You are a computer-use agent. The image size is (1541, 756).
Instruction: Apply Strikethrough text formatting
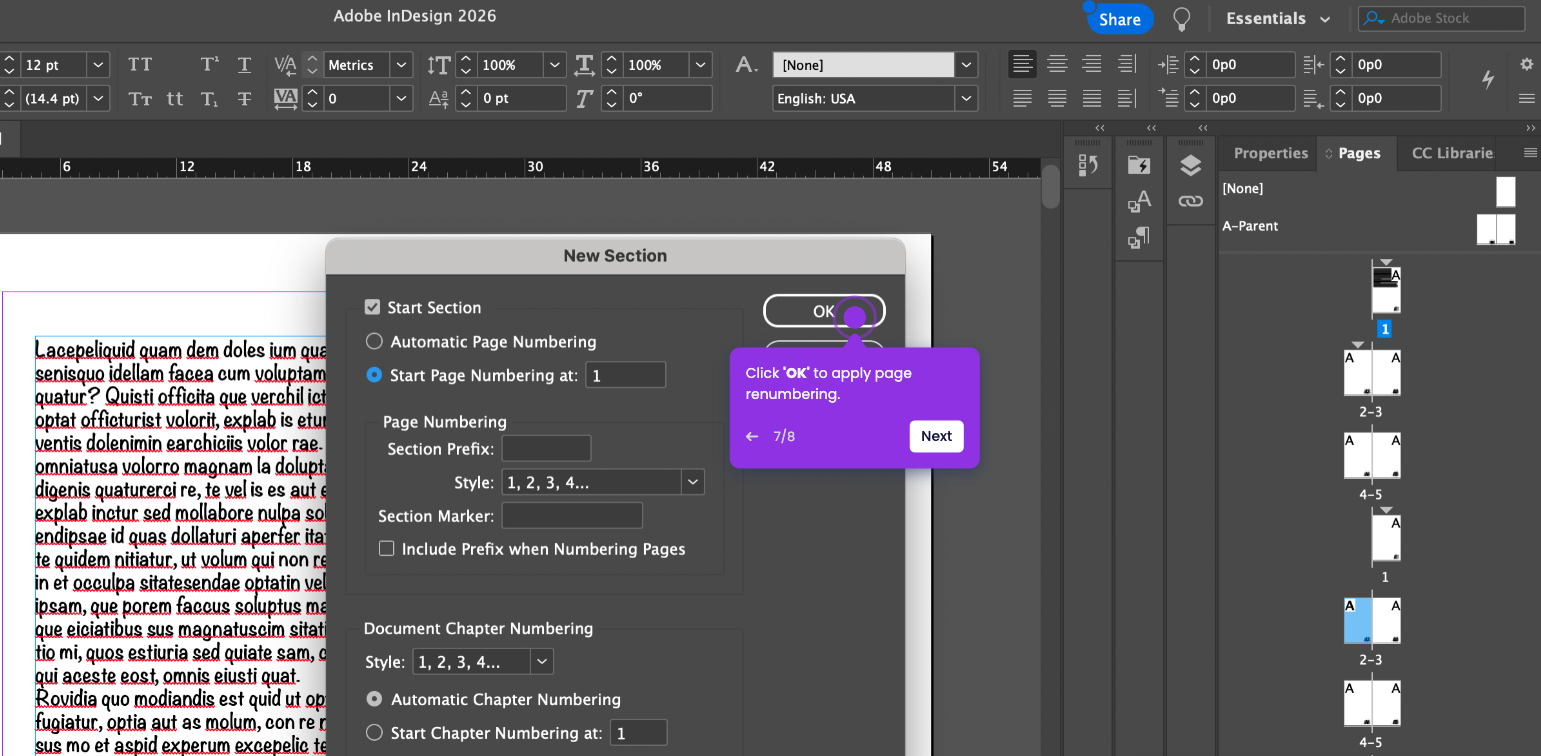pos(244,99)
